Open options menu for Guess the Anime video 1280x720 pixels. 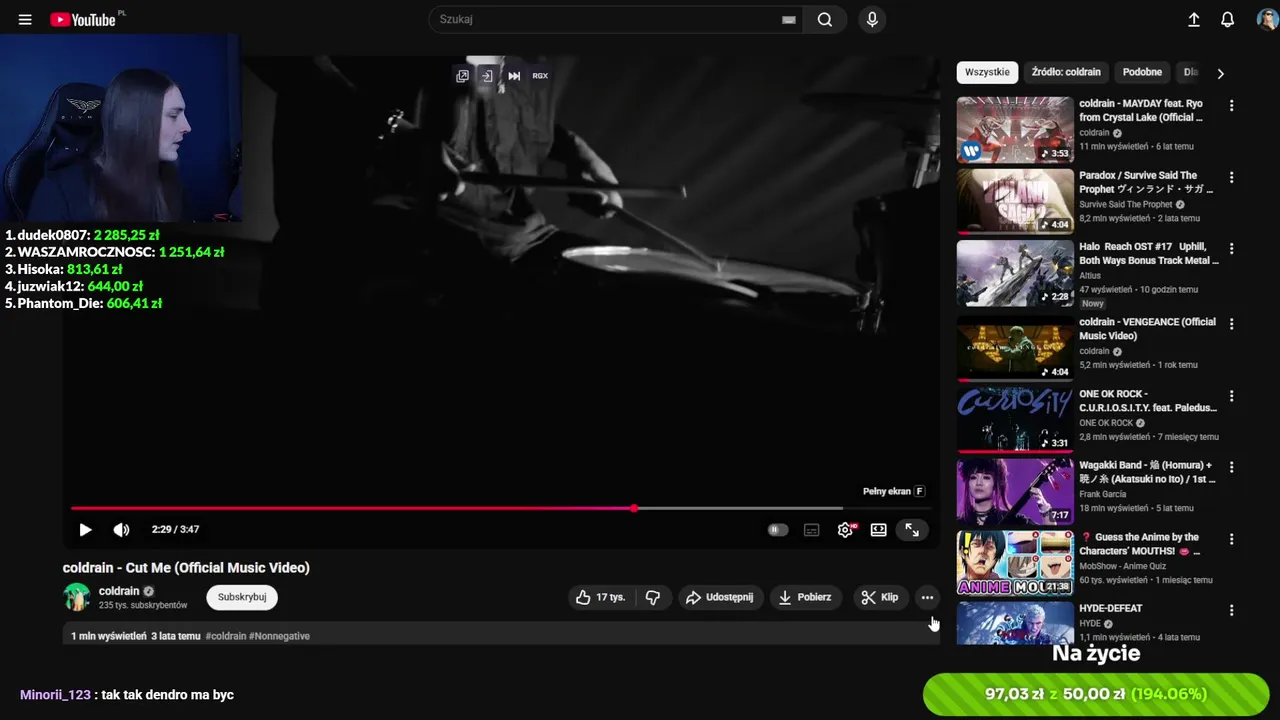coord(1231,539)
